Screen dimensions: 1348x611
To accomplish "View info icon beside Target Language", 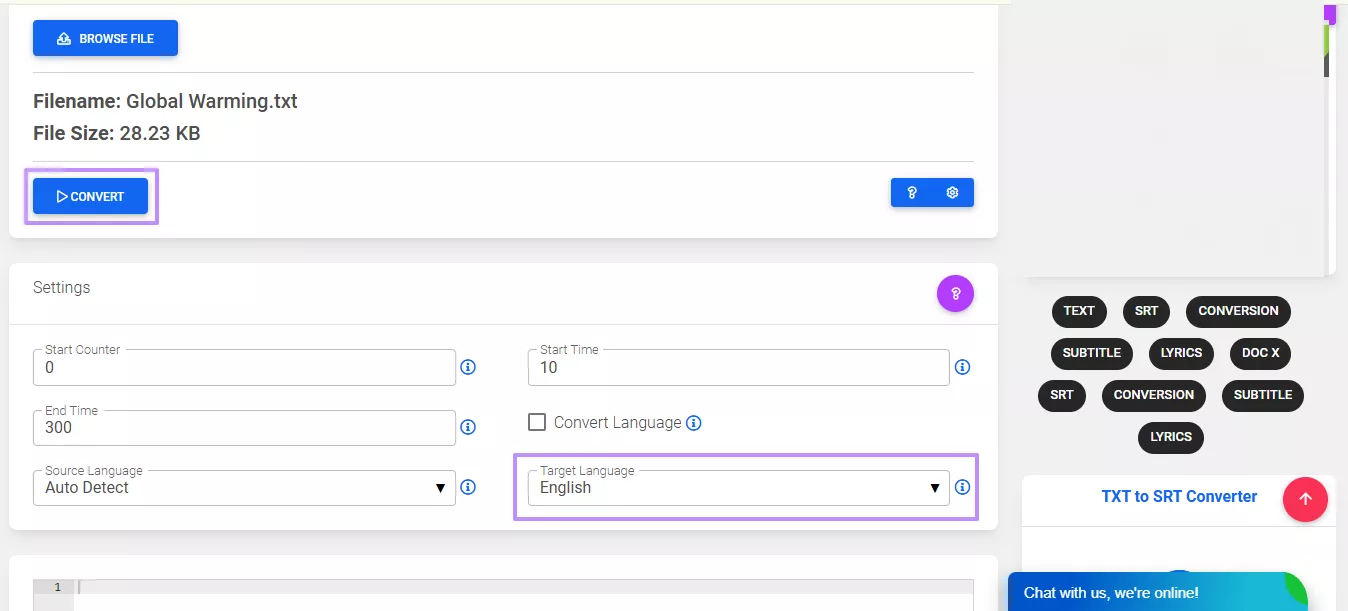I will click(962, 487).
